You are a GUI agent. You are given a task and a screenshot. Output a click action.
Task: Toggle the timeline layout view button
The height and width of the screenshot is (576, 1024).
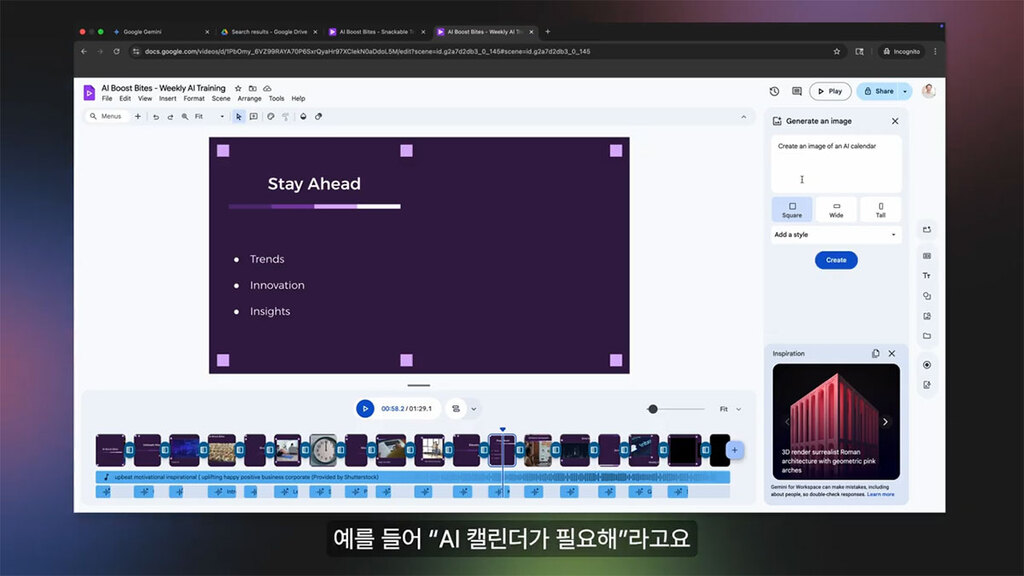[x=456, y=409]
